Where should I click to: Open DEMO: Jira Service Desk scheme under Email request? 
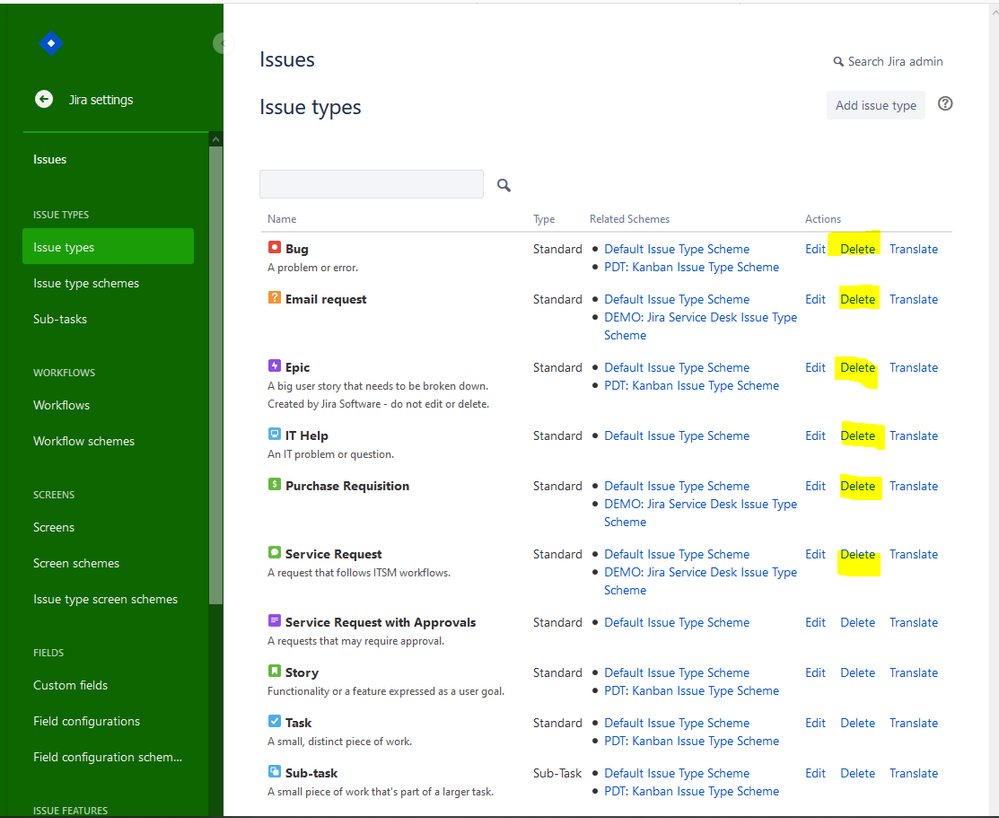[700, 326]
